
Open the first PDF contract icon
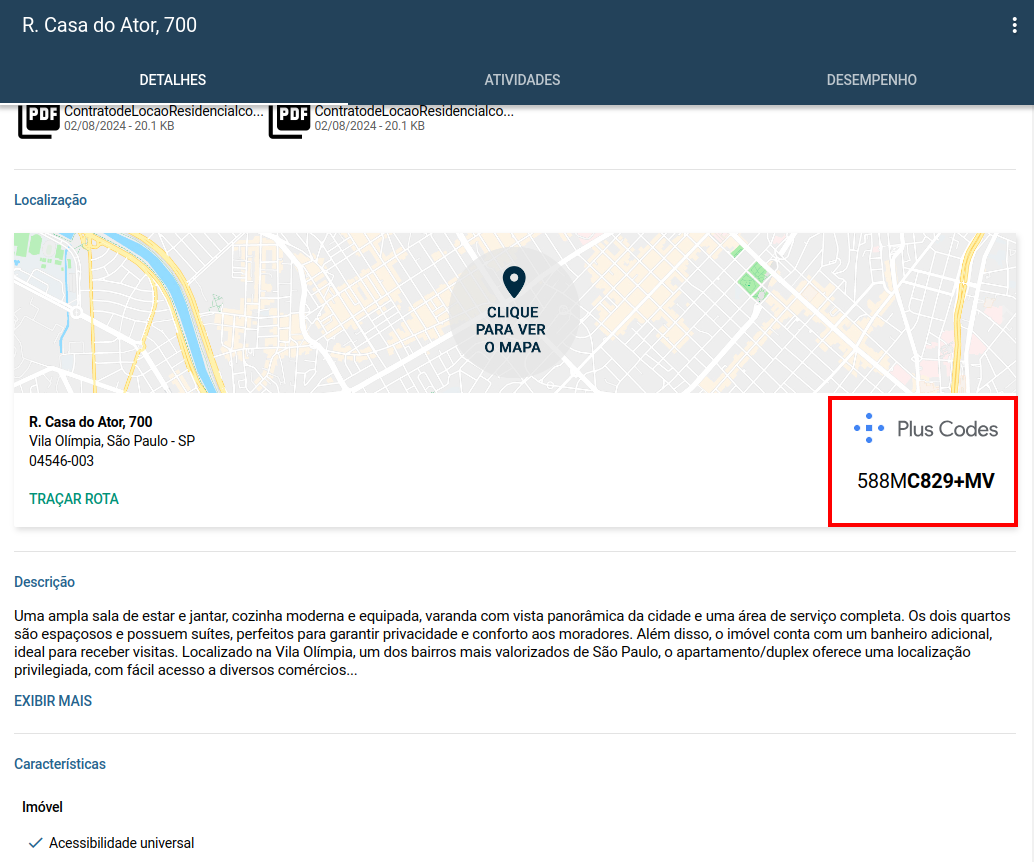point(40,120)
